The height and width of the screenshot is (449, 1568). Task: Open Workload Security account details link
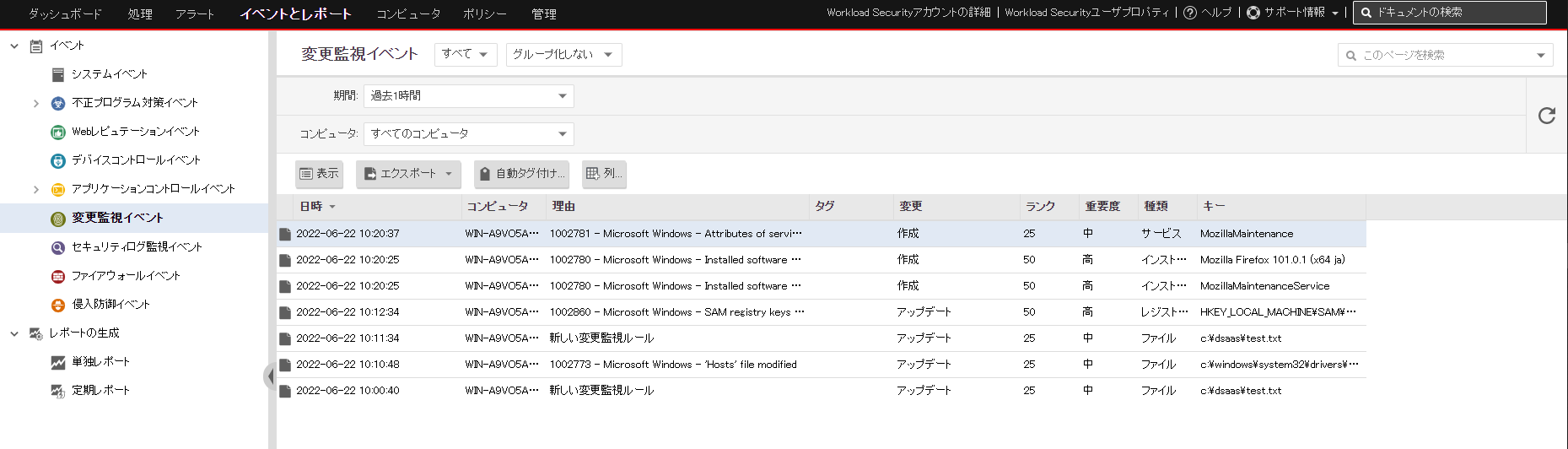908,13
